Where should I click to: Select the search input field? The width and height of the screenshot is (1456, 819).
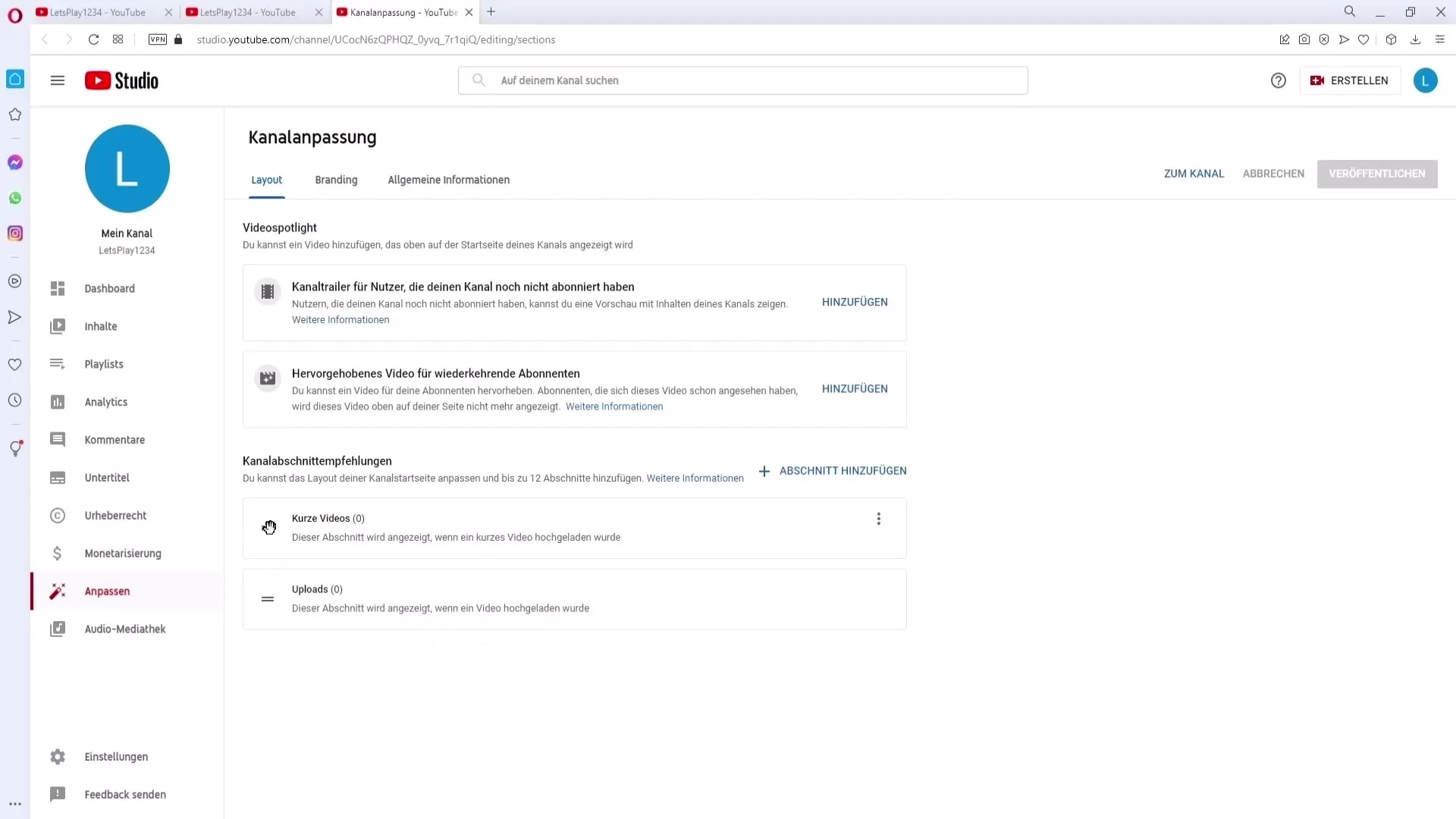click(743, 80)
